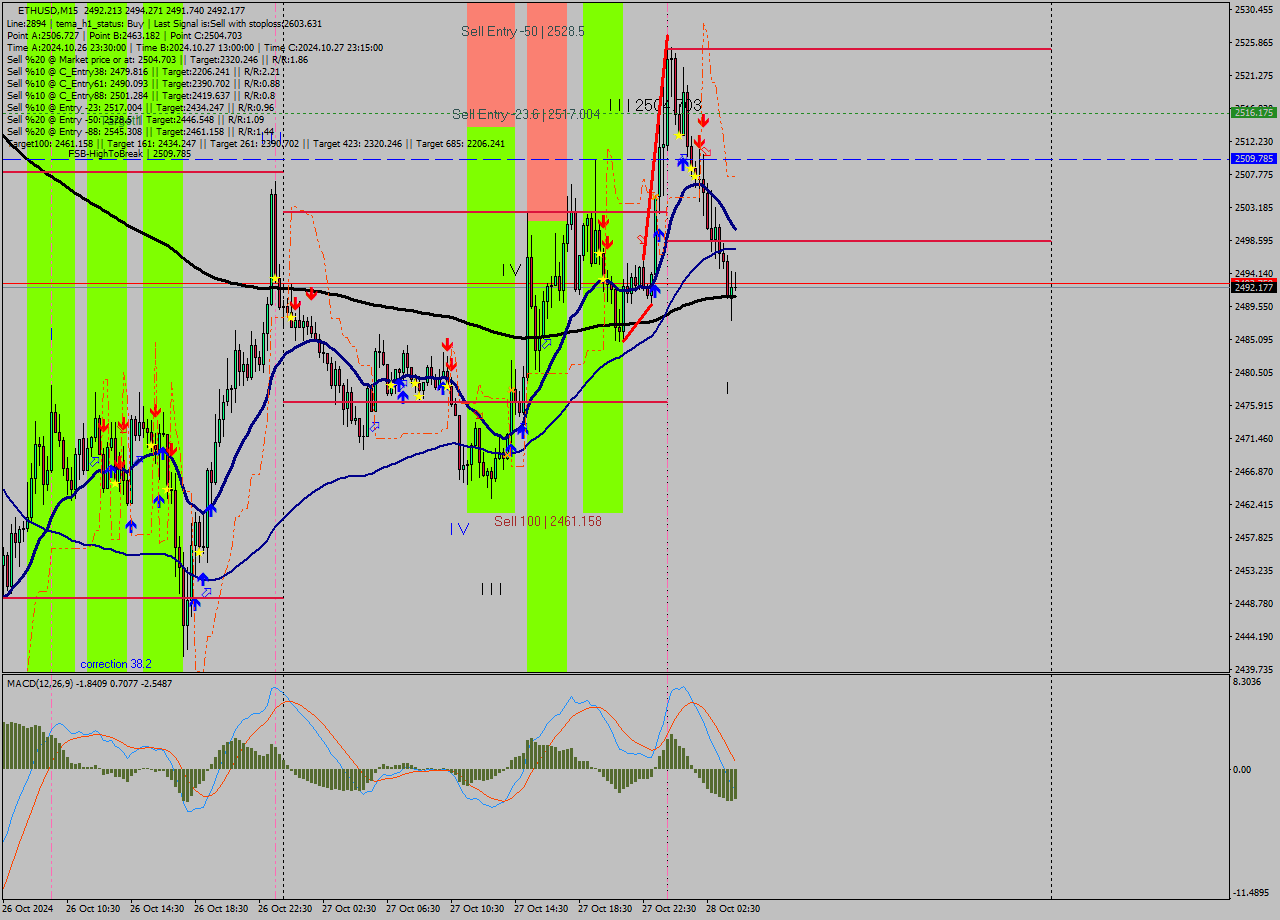Click the blue 2509.785 price tag
The width and height of the screenshot is (1280, 920).
[1254, 158]
